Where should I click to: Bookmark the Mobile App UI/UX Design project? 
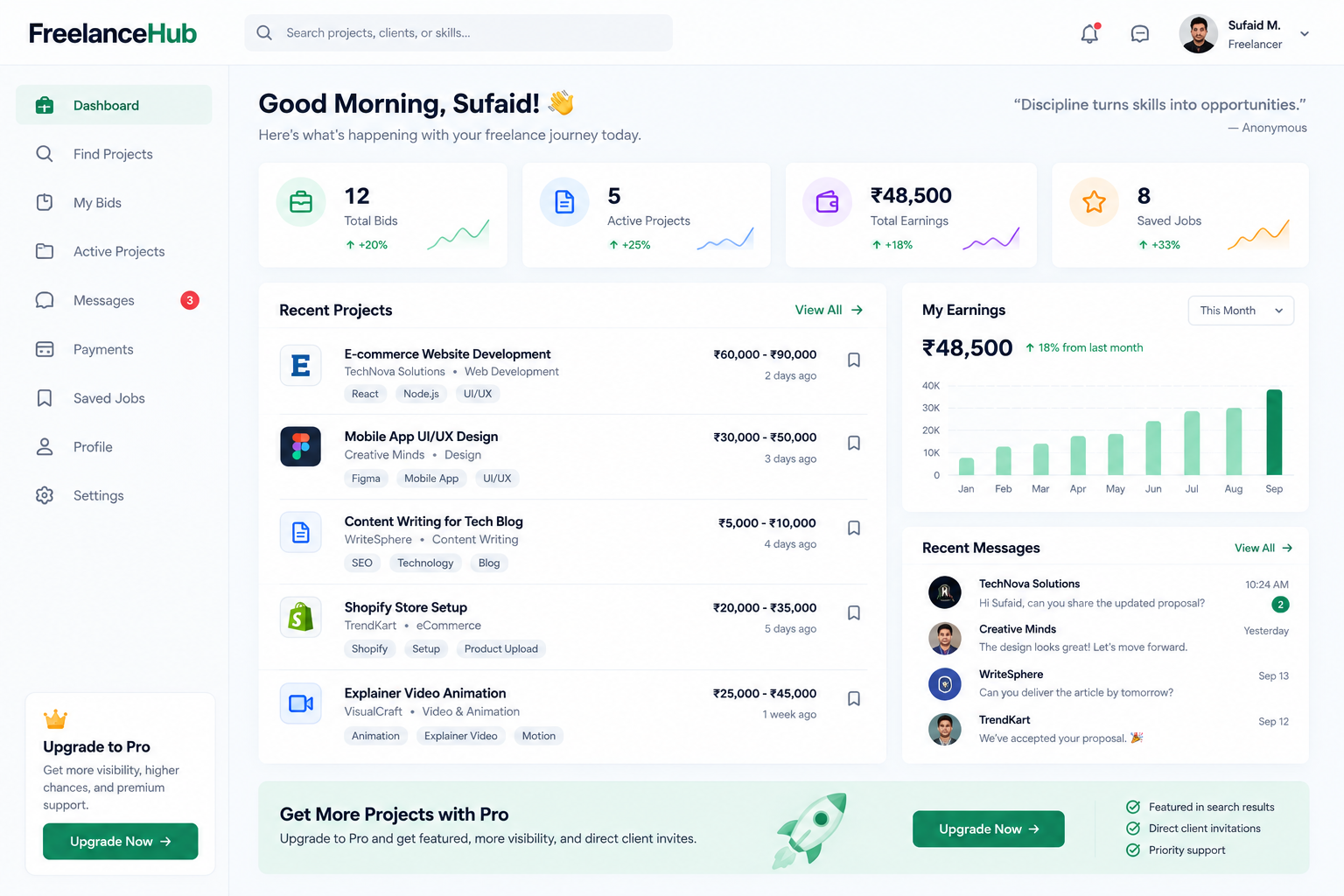point(854,443)
